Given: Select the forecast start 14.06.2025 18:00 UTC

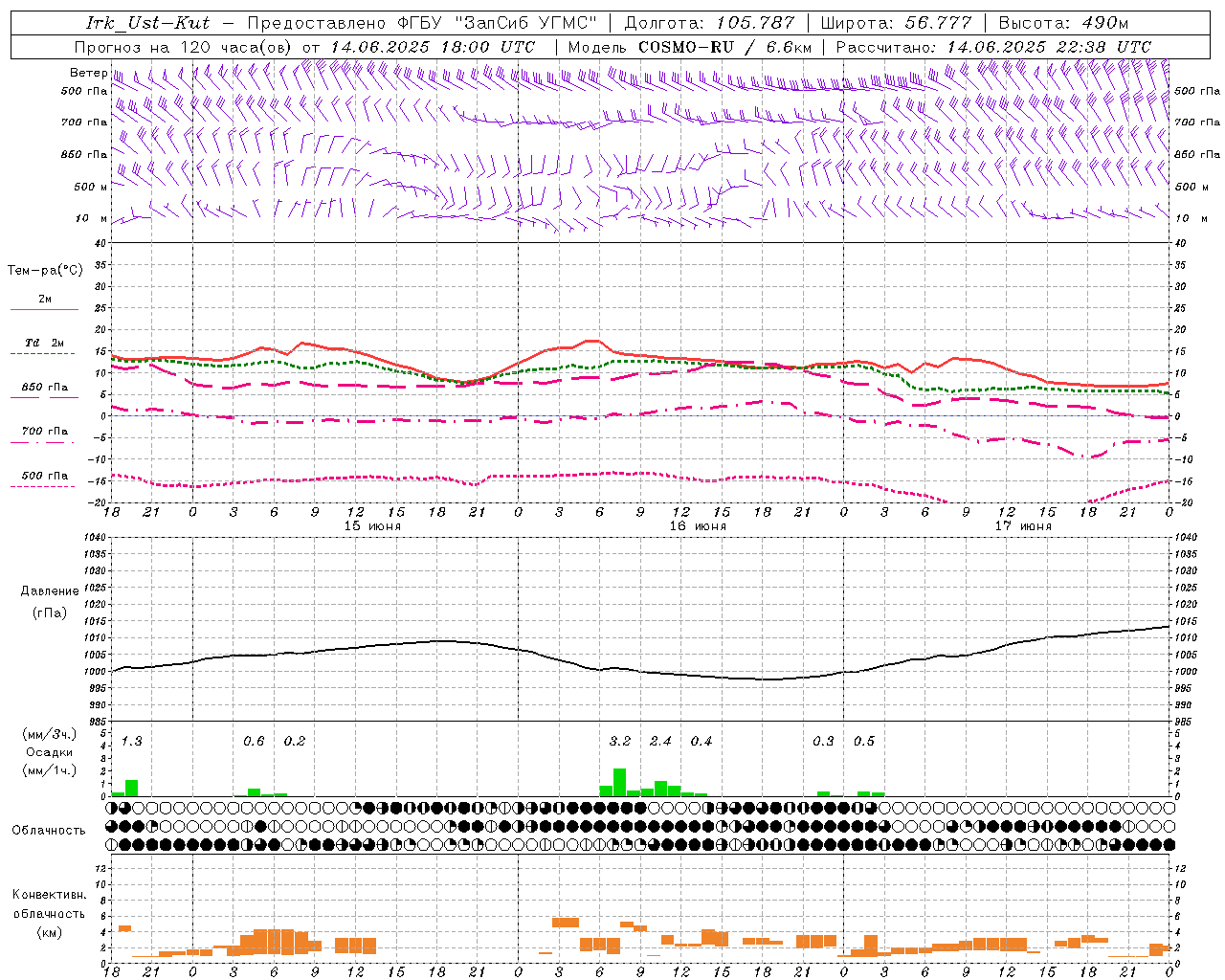Looking at the screenshot, I should 433,47.
